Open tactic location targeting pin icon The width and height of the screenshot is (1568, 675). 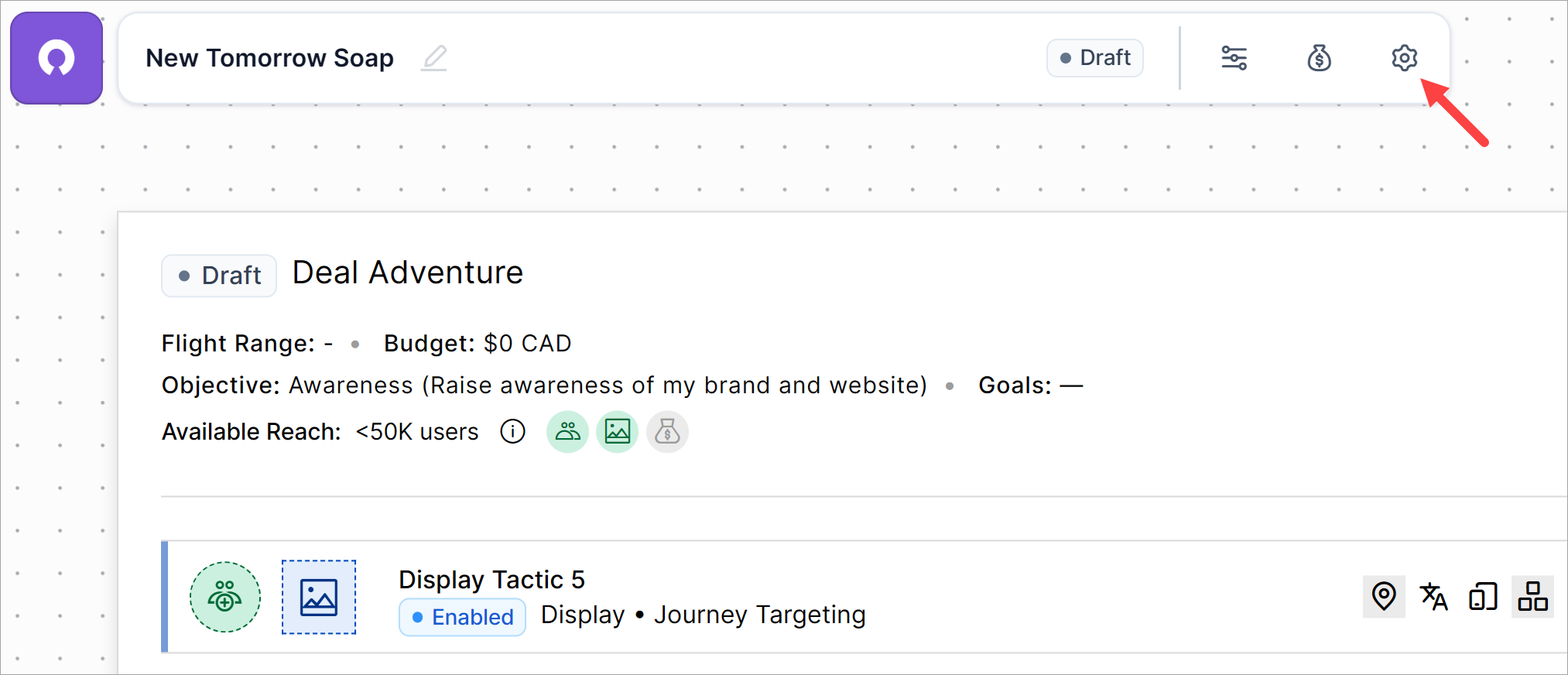1384,597
